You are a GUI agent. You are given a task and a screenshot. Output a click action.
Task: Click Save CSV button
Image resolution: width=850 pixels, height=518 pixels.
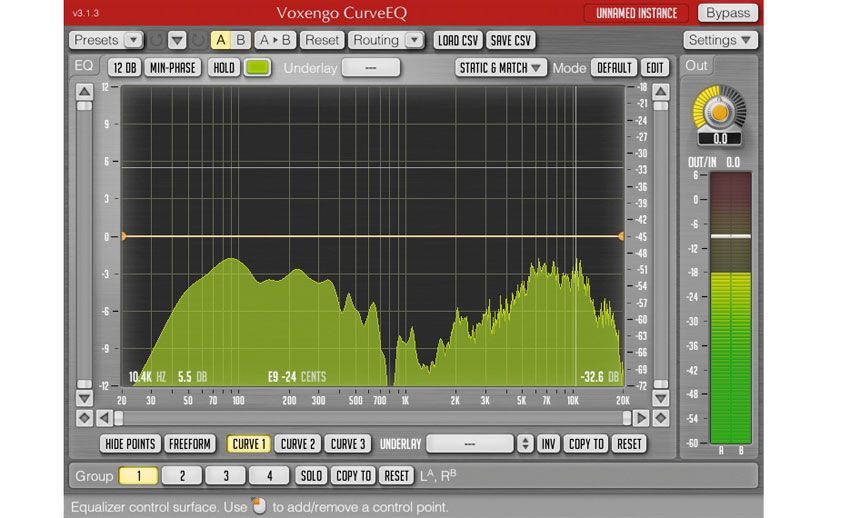click(x=511, y=40)
